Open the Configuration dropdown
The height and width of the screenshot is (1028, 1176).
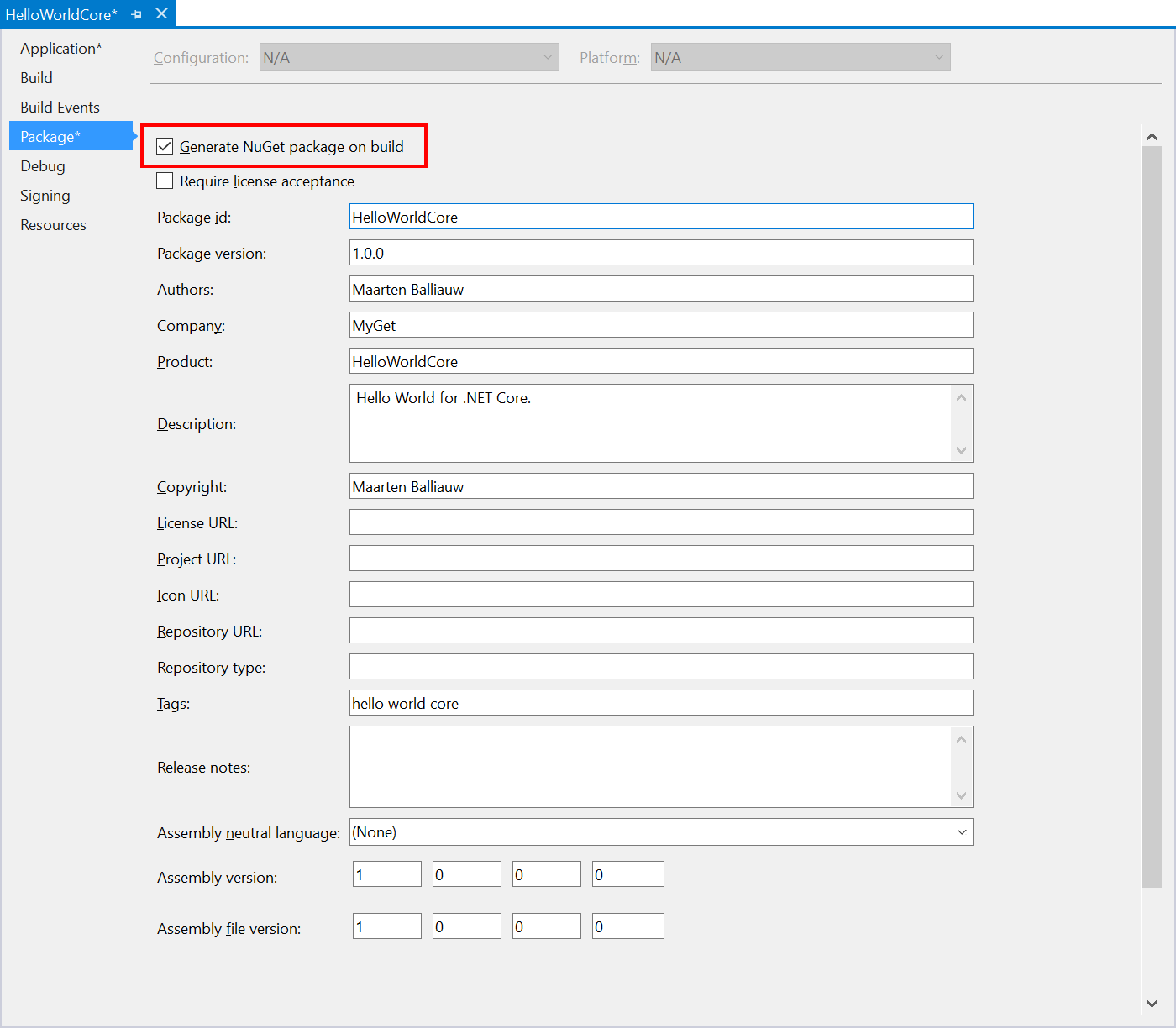pos(547,56)
